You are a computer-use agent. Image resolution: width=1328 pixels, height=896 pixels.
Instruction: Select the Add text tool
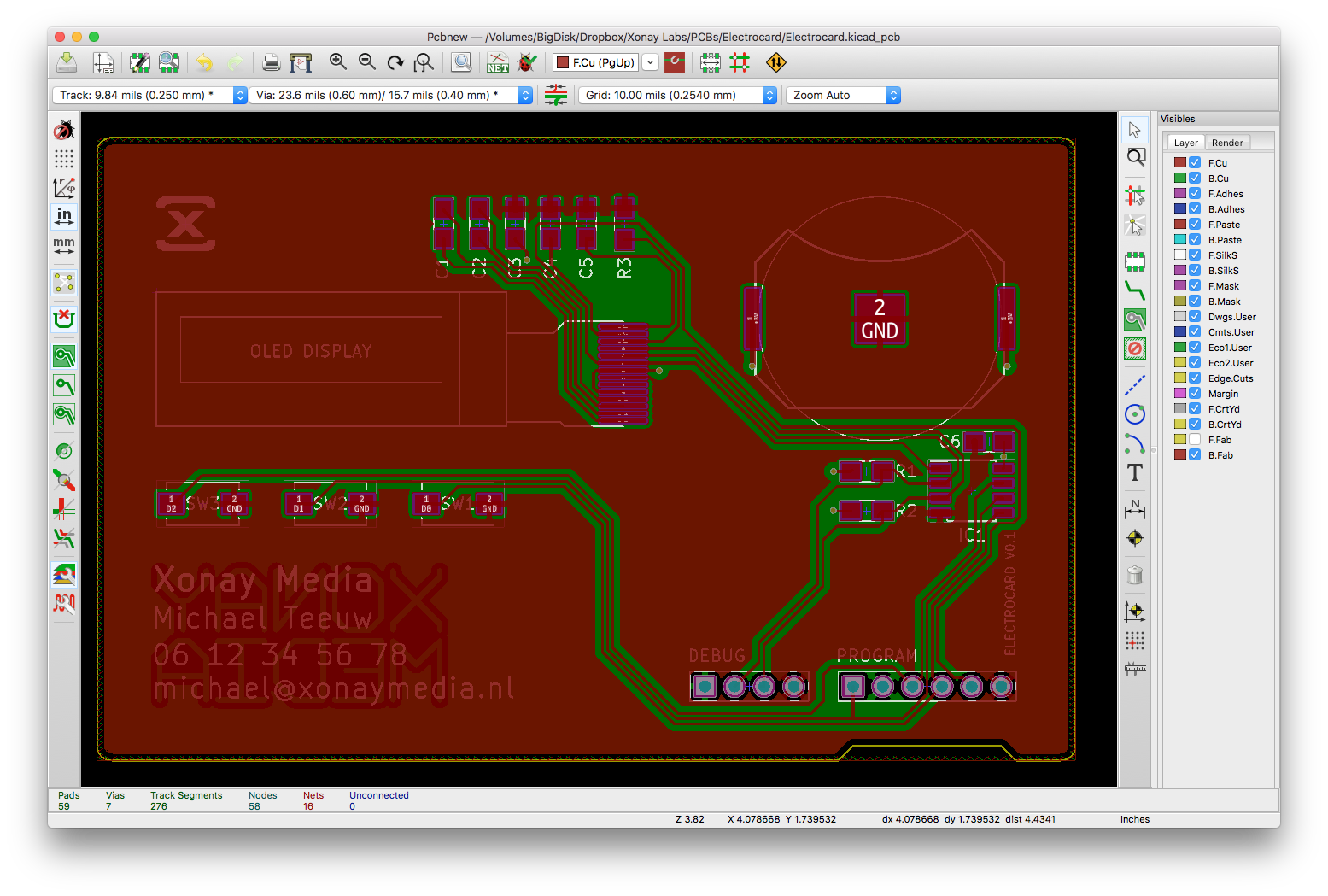pos(1134,473)
